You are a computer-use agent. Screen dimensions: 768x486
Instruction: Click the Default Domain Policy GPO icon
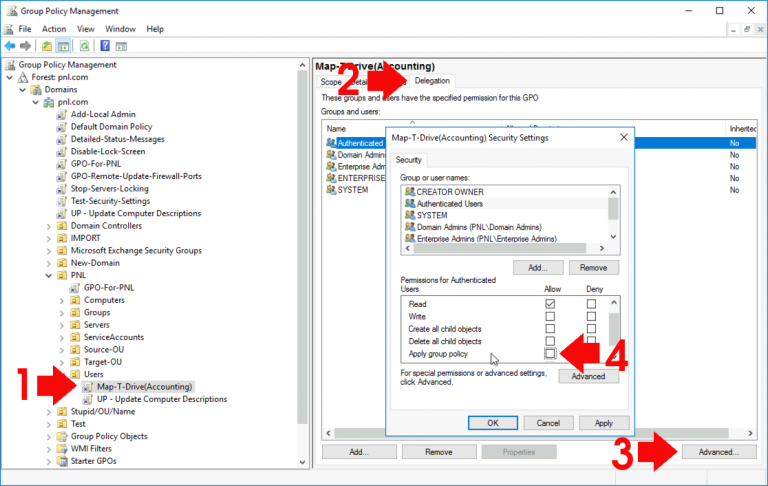pos(62,127)
